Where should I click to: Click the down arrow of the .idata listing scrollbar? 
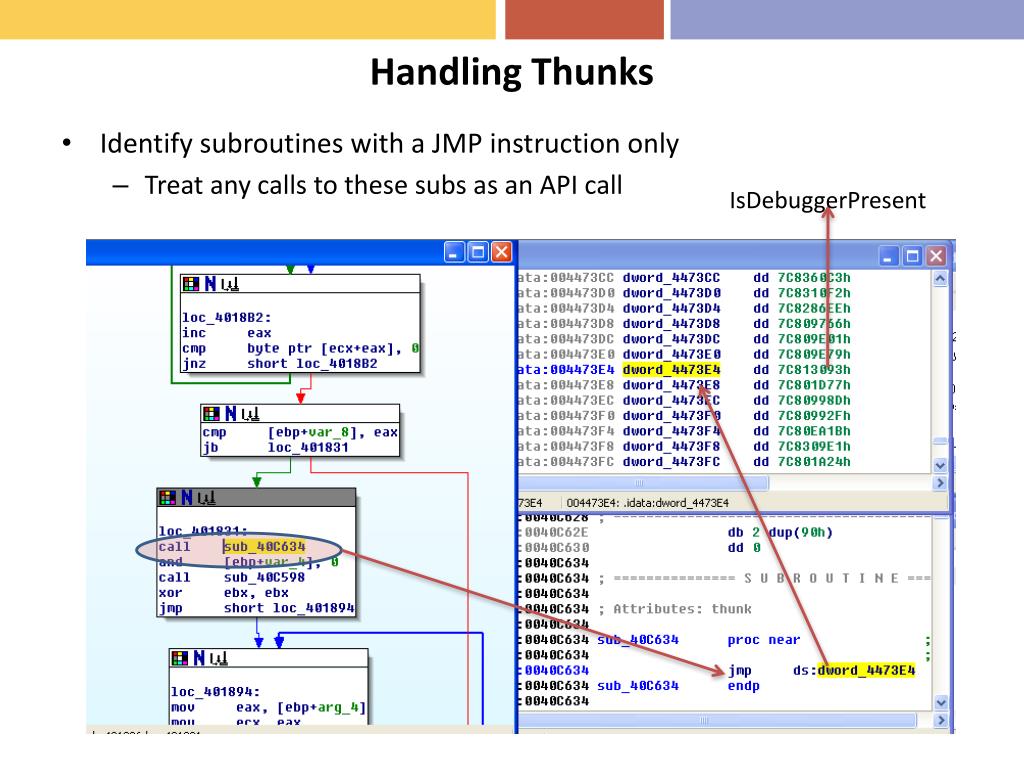[x=940, y=466]
